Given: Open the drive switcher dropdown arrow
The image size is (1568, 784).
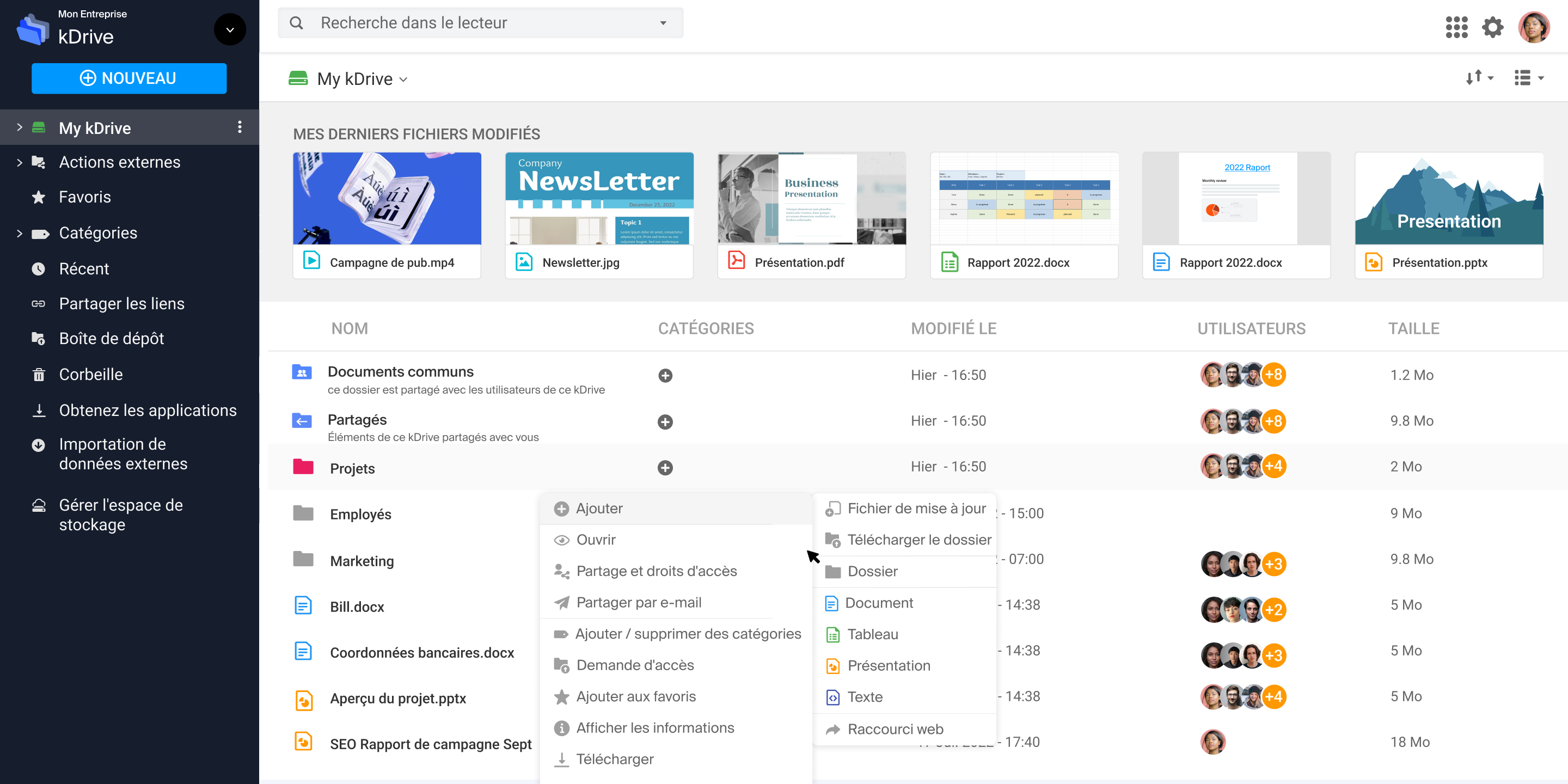Looking at the screenshot, I should [229, 29].
